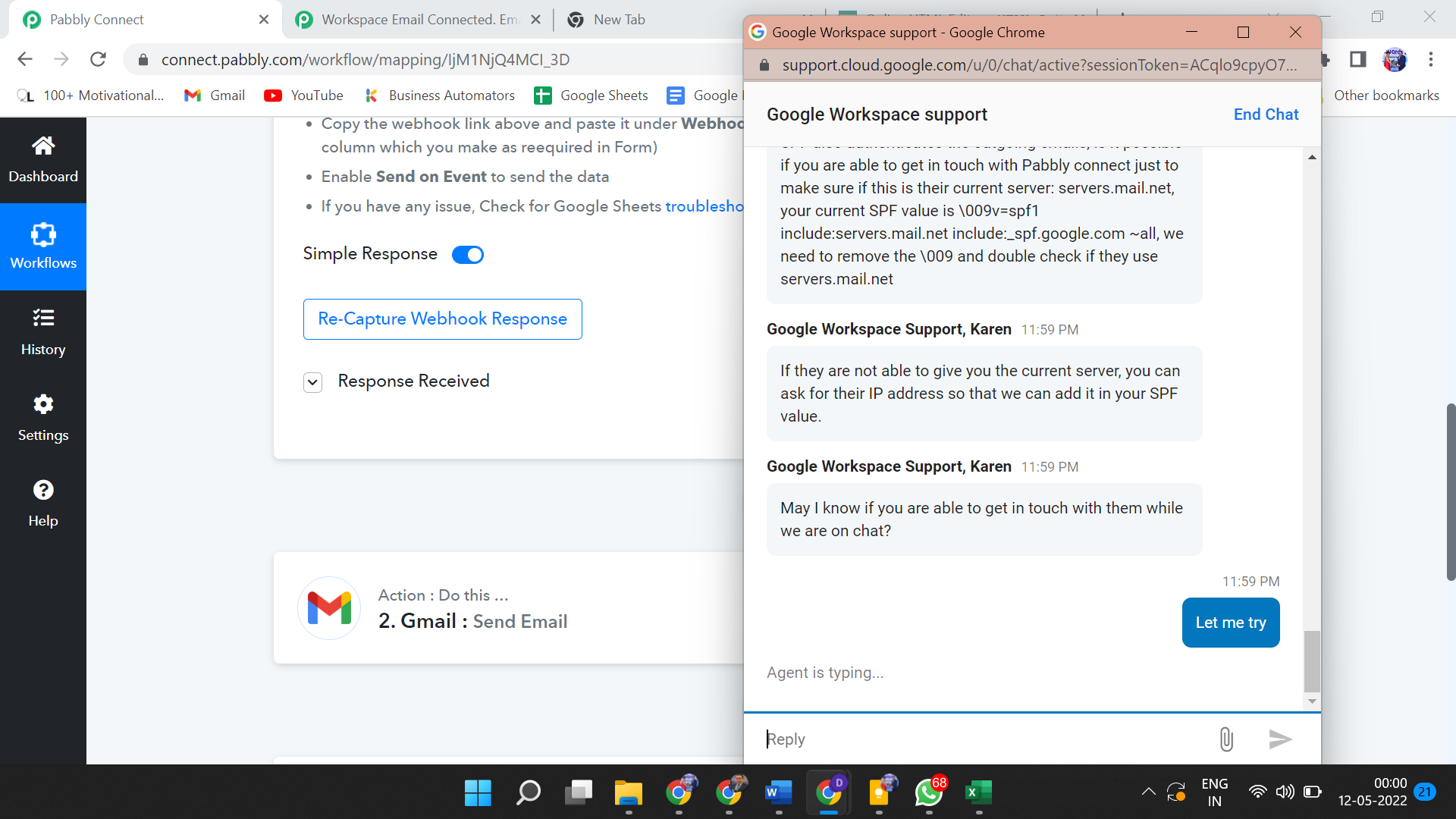Switch to Workspace Email Connected tab
The width and height of the screenshot is (1456, 819).
416,20
